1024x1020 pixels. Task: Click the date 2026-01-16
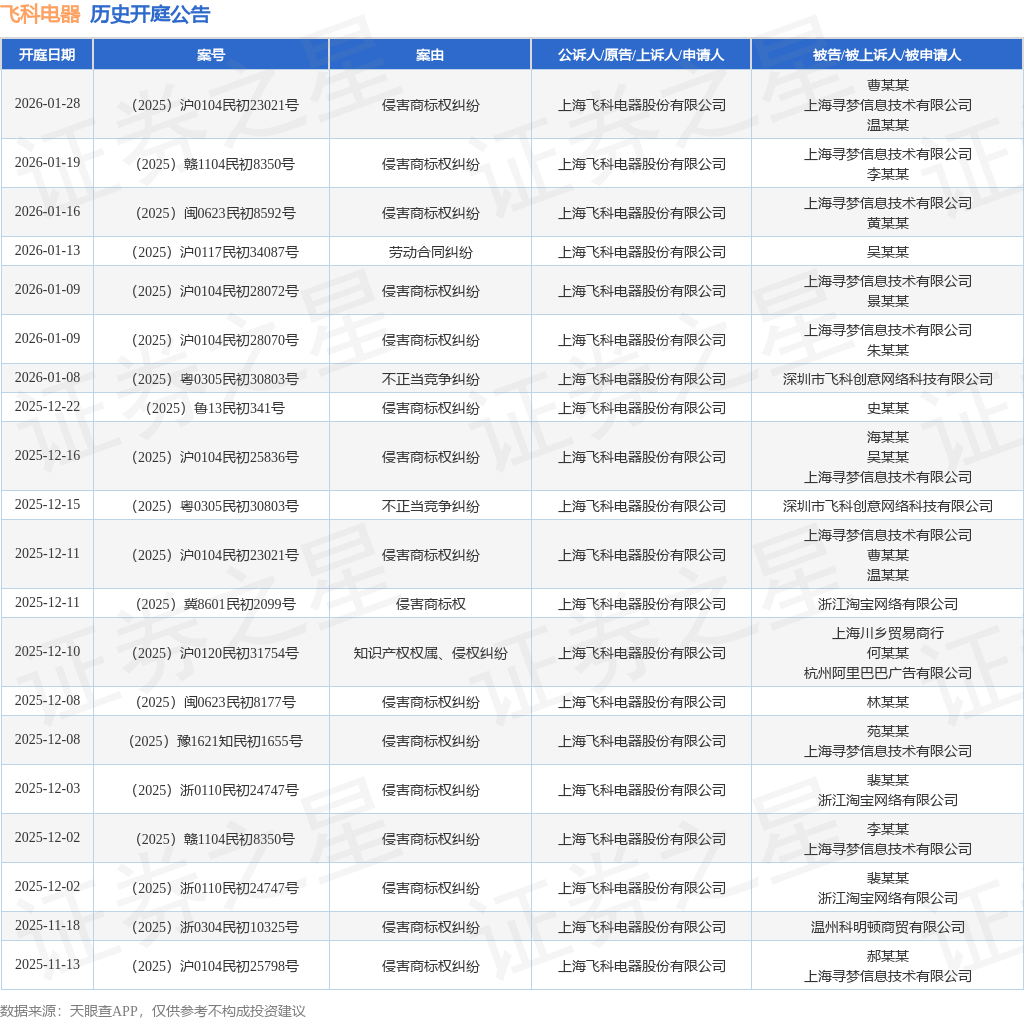[47, 212]
